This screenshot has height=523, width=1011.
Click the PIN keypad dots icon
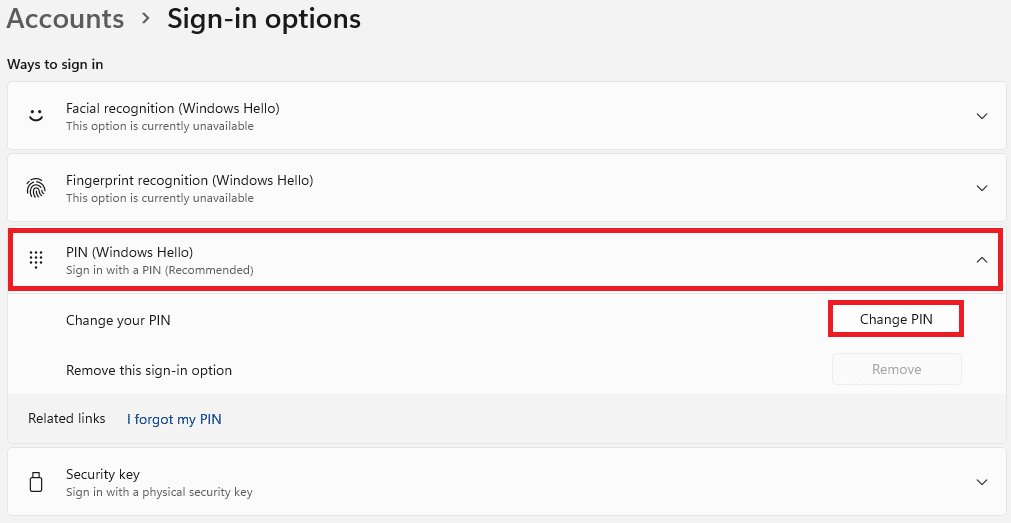pos(36,260)
